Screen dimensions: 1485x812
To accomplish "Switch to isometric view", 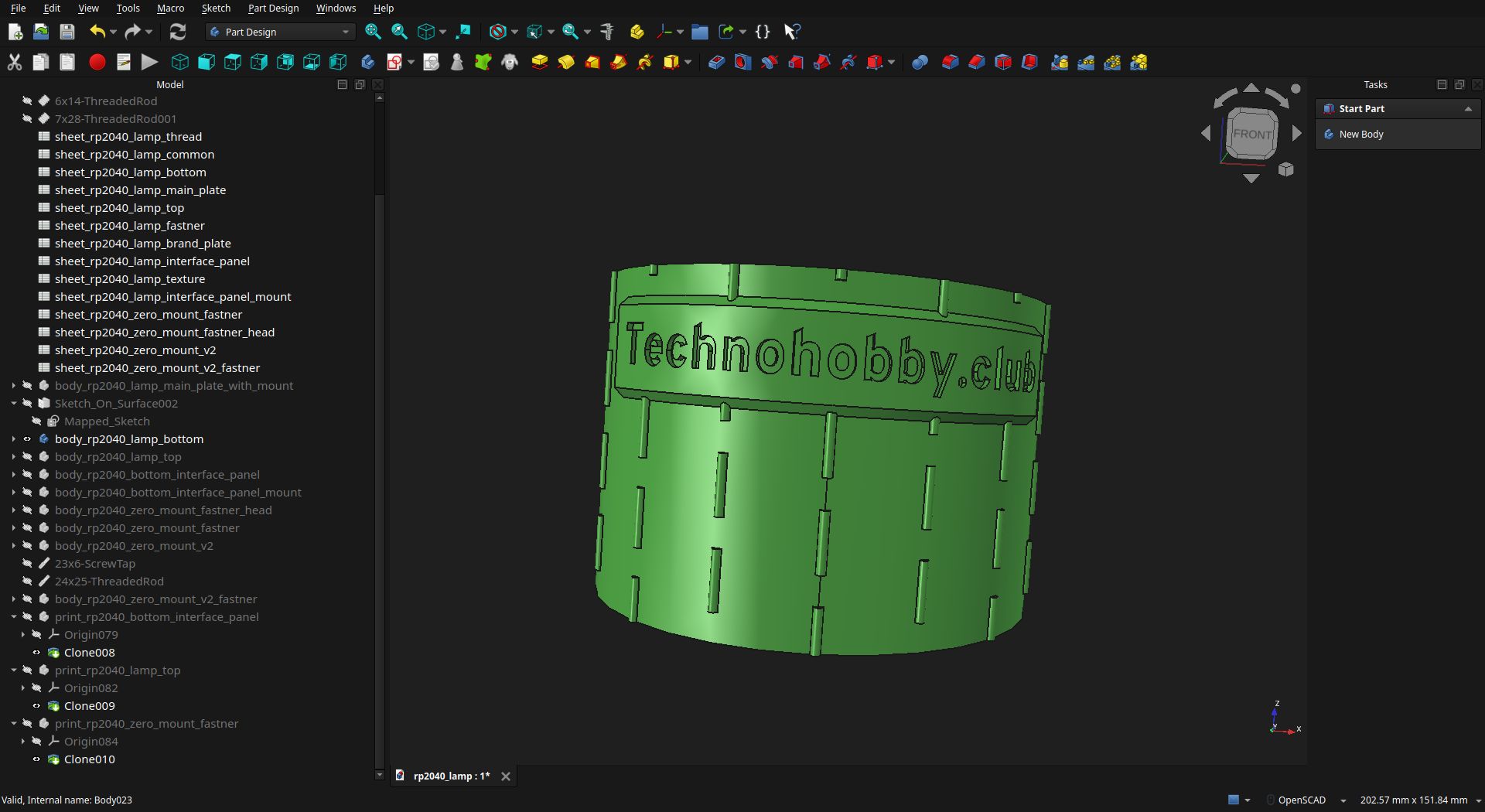I will (180, 63).
